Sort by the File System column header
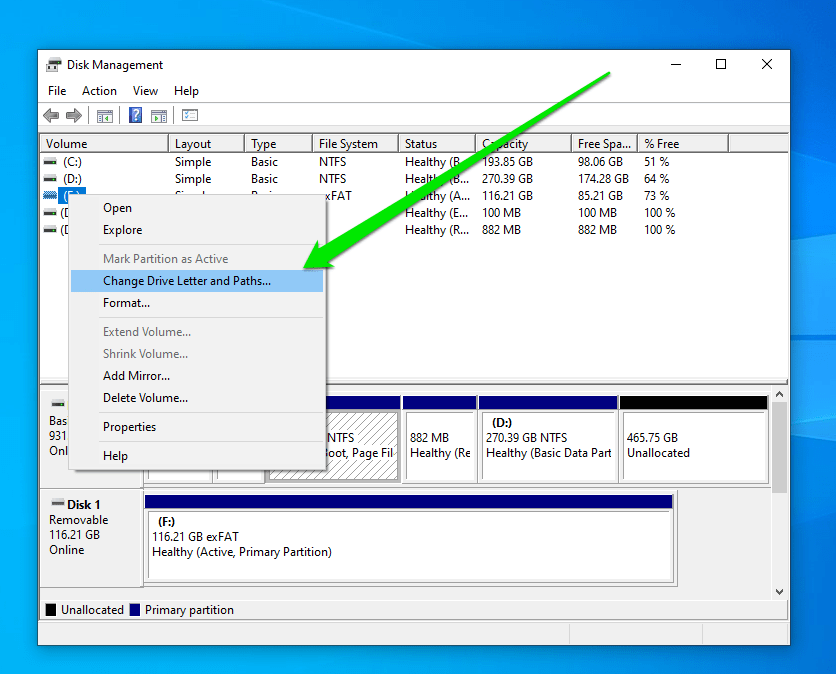Image resolution: width=836 pixels, height=674 pixels. pos(348,144)
